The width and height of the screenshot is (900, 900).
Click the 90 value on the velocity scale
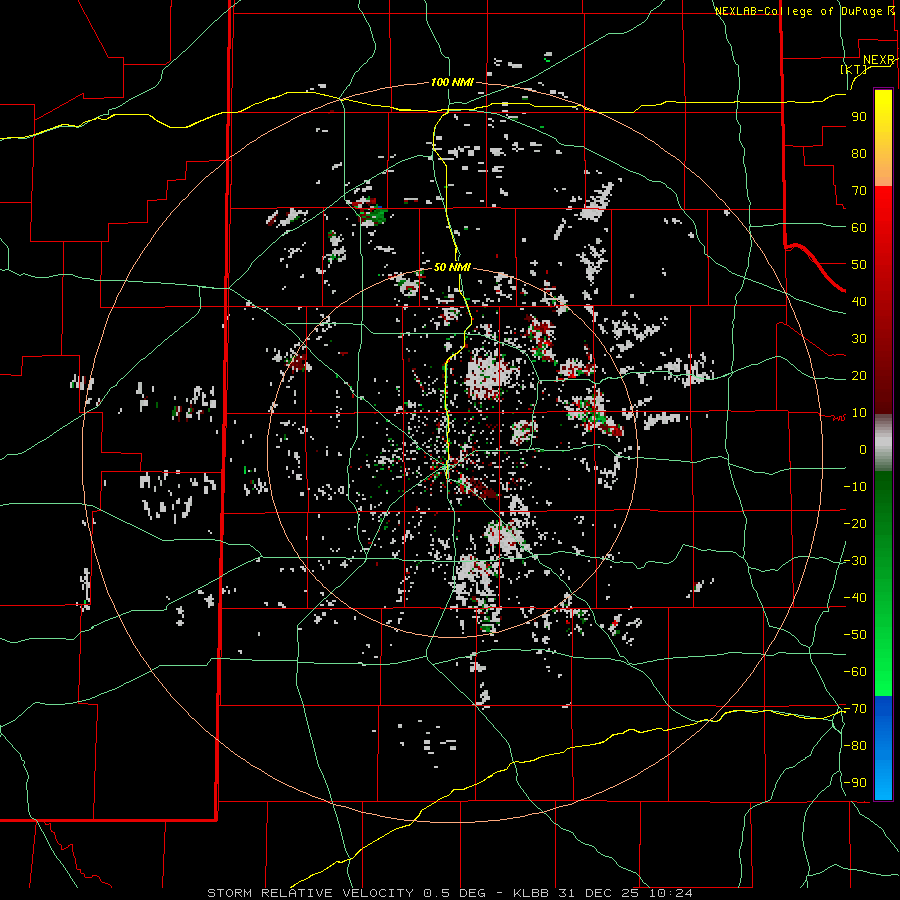click(x=859, y=117)
